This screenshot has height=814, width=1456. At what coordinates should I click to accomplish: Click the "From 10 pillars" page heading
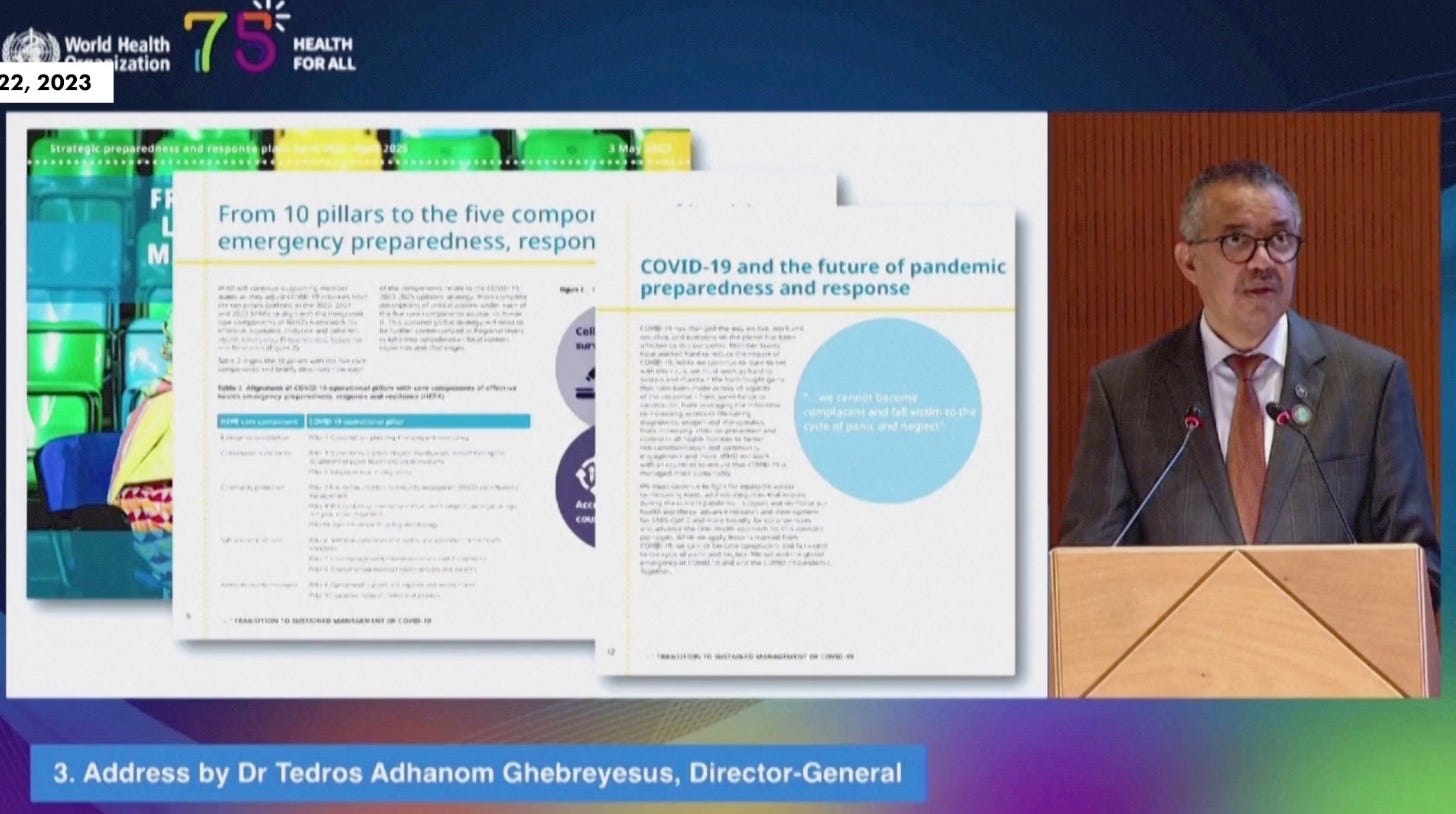(405, 228)
